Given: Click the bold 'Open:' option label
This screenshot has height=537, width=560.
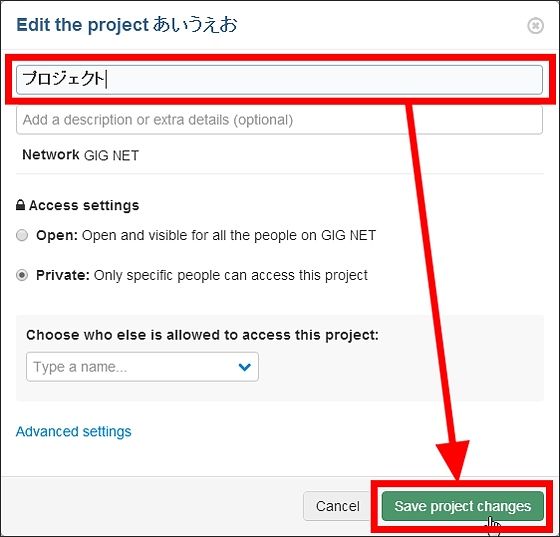Looking at the screenshot, I should (x=57, y=235).
